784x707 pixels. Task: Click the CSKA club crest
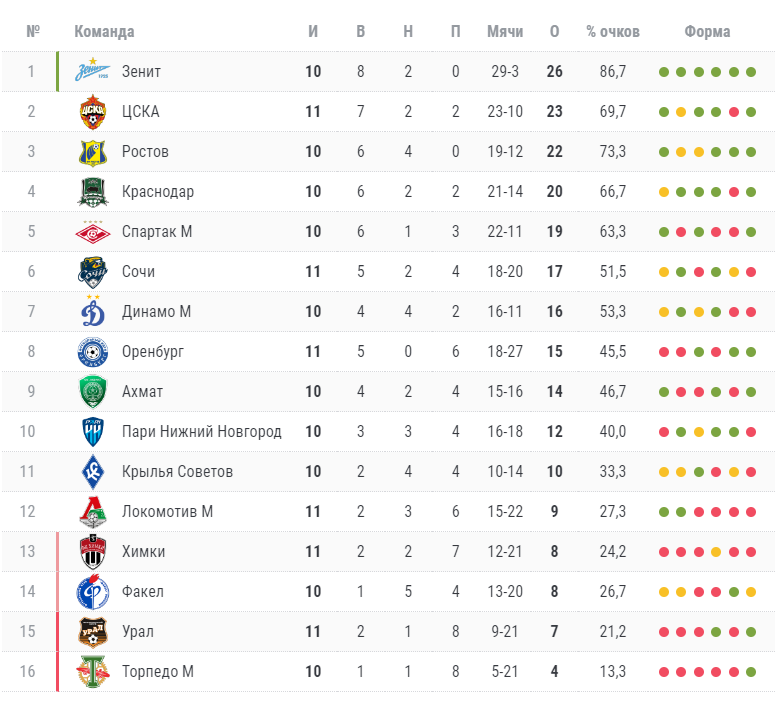tap(93, 111)
